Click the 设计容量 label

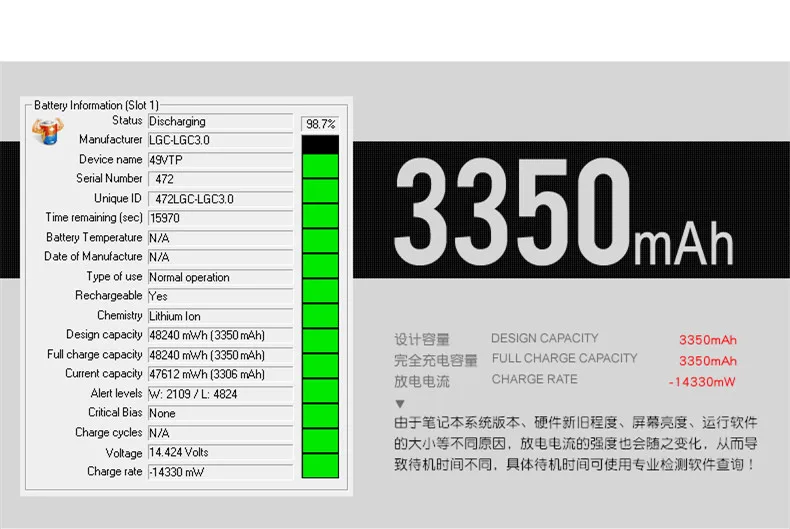tap(422, 340)
